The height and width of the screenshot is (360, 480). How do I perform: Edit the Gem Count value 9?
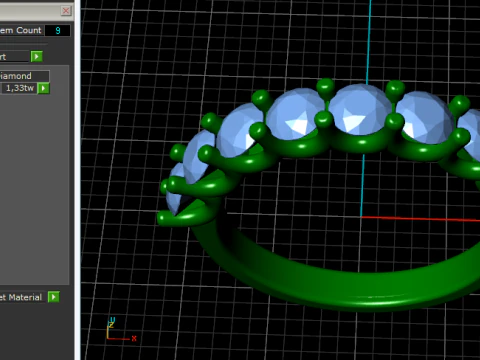pos(58,30)
